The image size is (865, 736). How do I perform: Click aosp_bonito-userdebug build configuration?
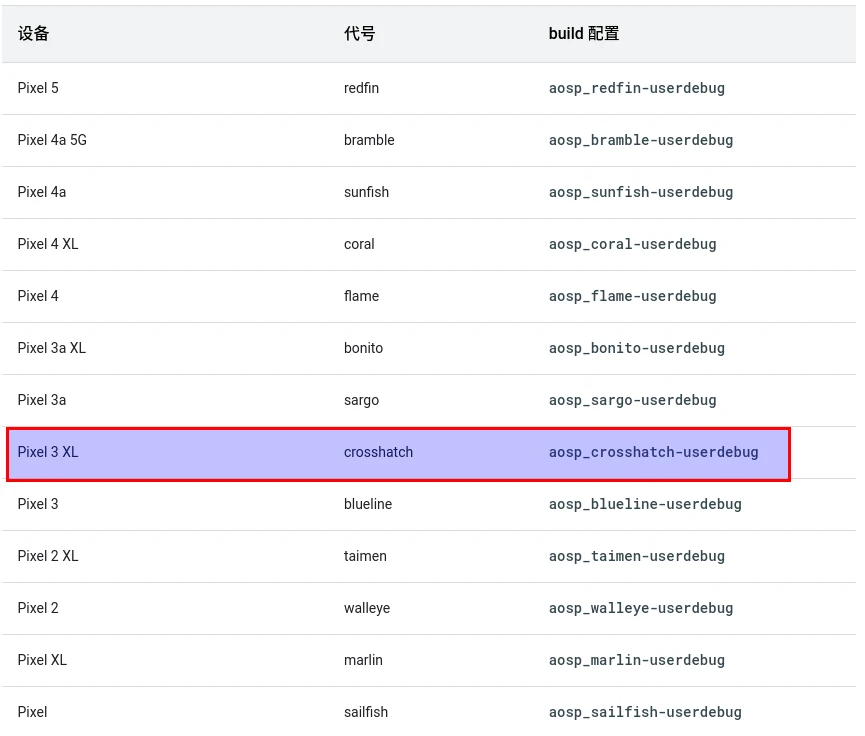click(x=636, y=348)
